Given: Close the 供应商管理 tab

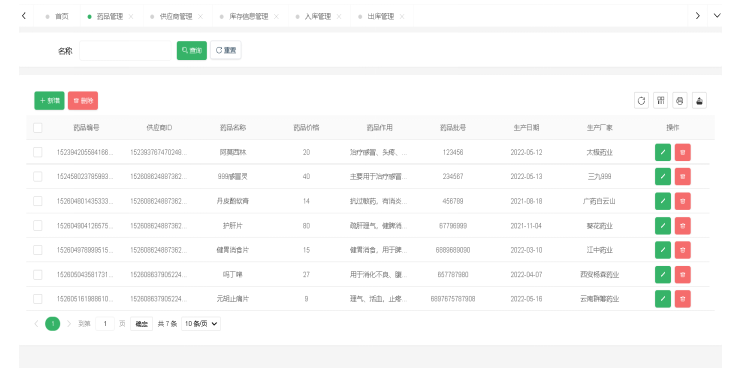Looking at the screenshot, I should (x=201, y=17).
